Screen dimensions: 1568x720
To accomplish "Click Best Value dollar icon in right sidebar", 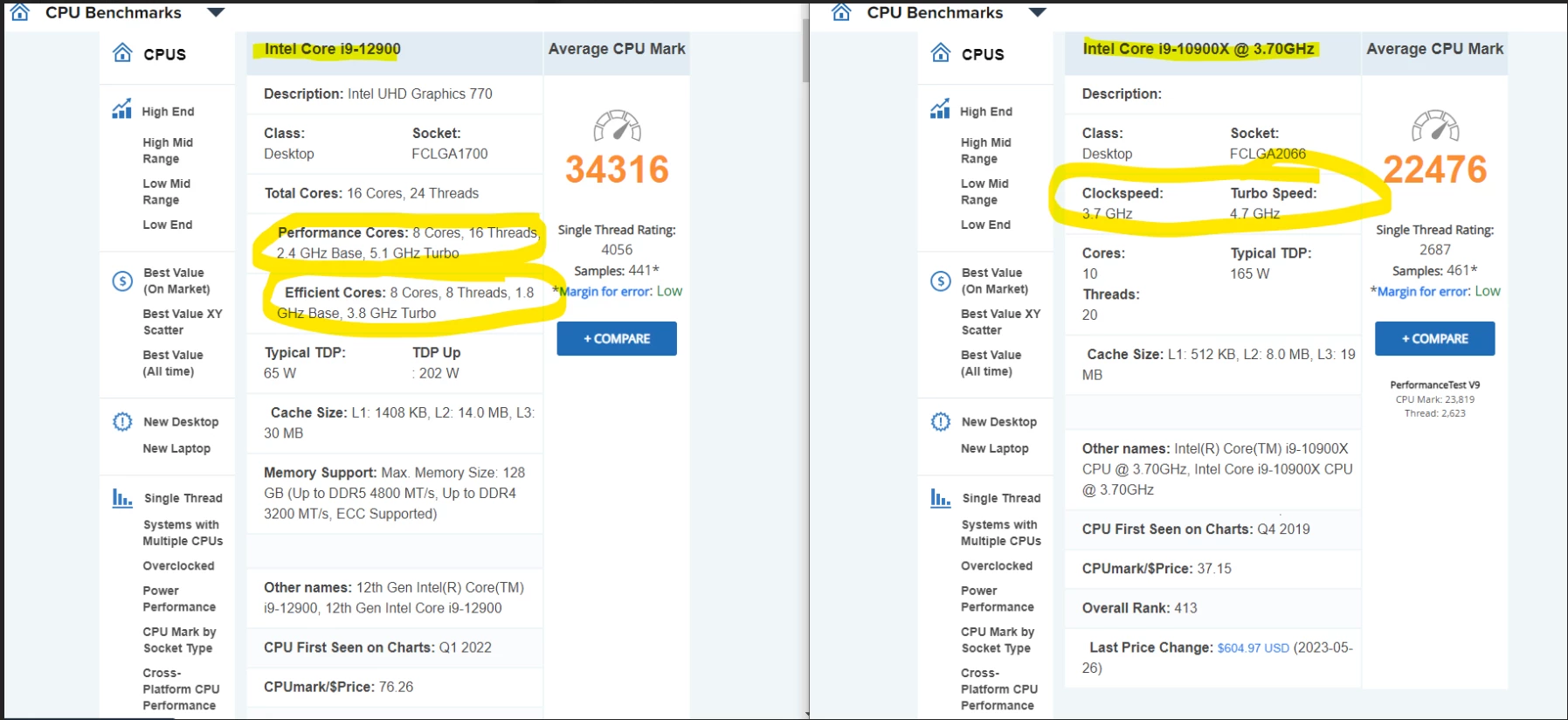I will (941, 281).
